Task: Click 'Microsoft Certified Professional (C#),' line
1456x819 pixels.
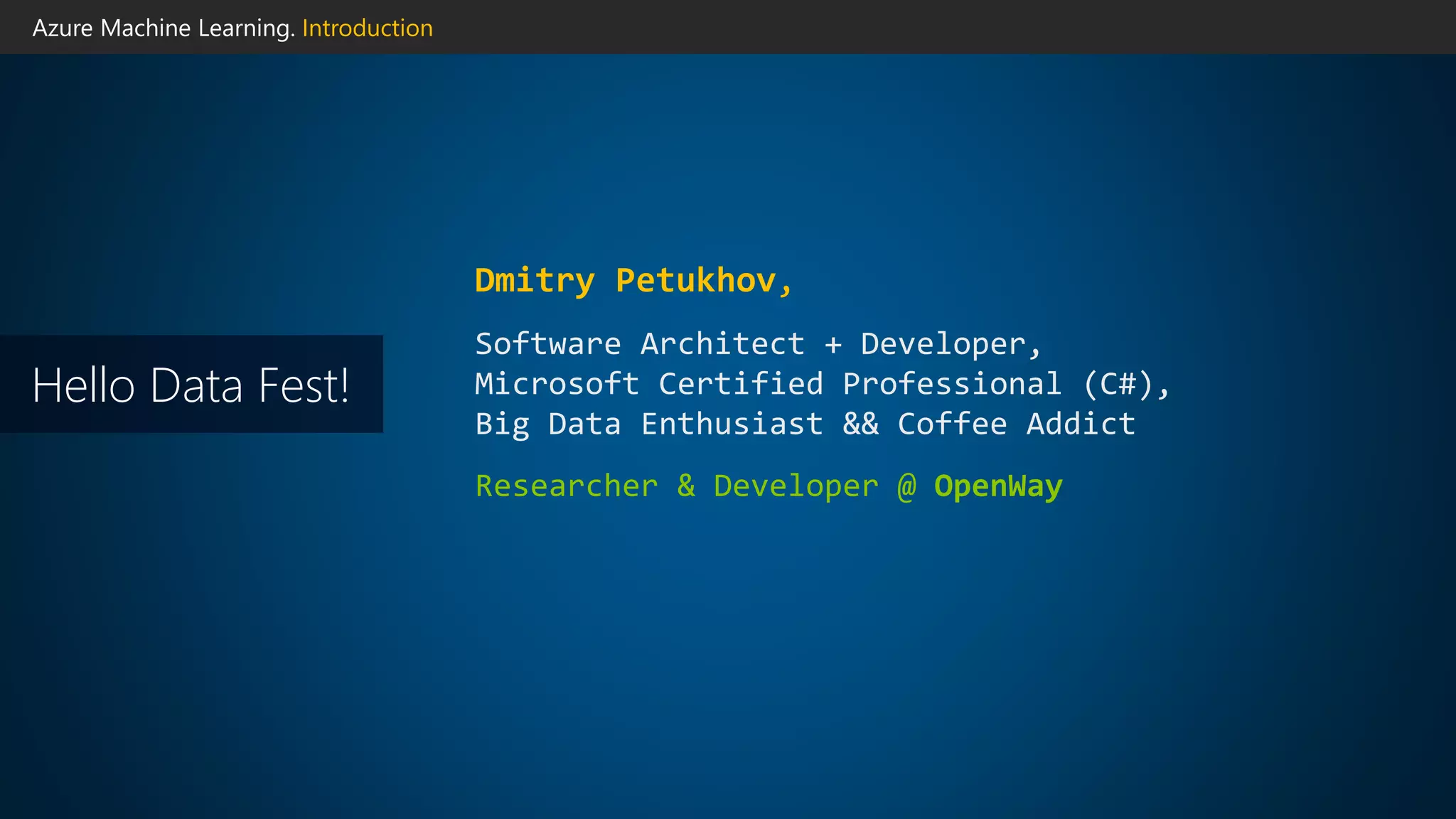Action: pos(823,384)
